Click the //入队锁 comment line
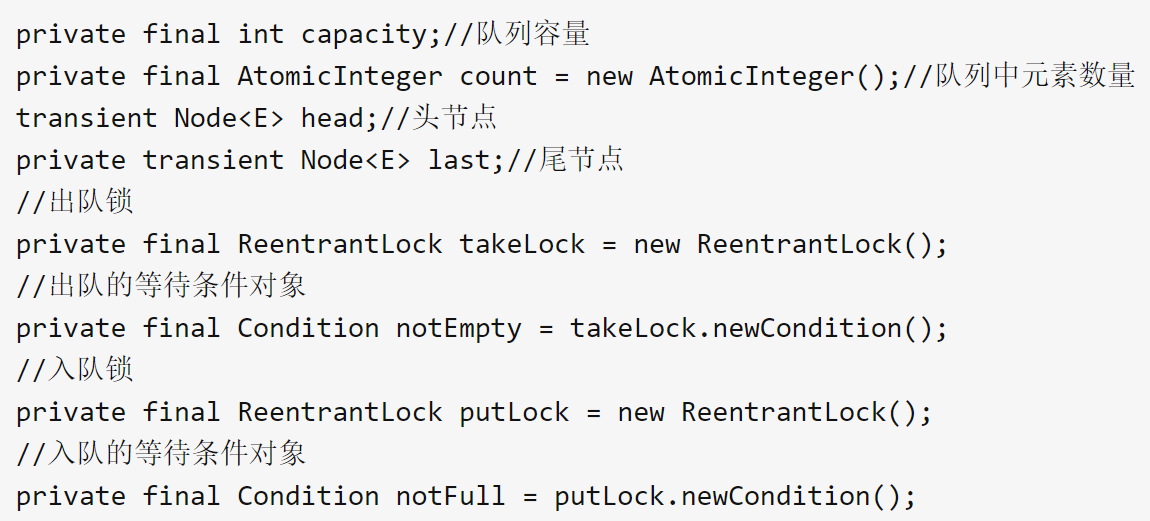Screen dimensions: 1150x521 [75, 370]
